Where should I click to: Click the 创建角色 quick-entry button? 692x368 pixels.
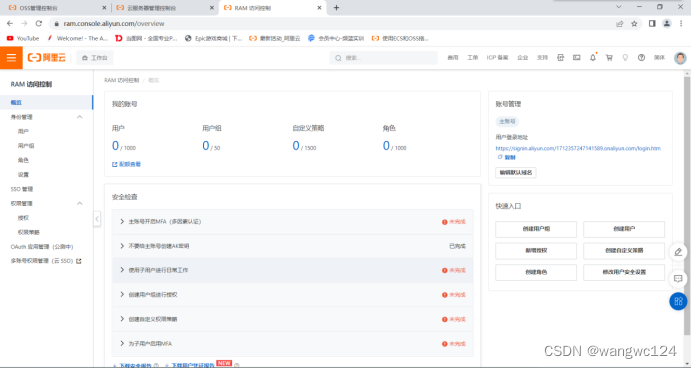pyautogui.click(x=536, y=272)
